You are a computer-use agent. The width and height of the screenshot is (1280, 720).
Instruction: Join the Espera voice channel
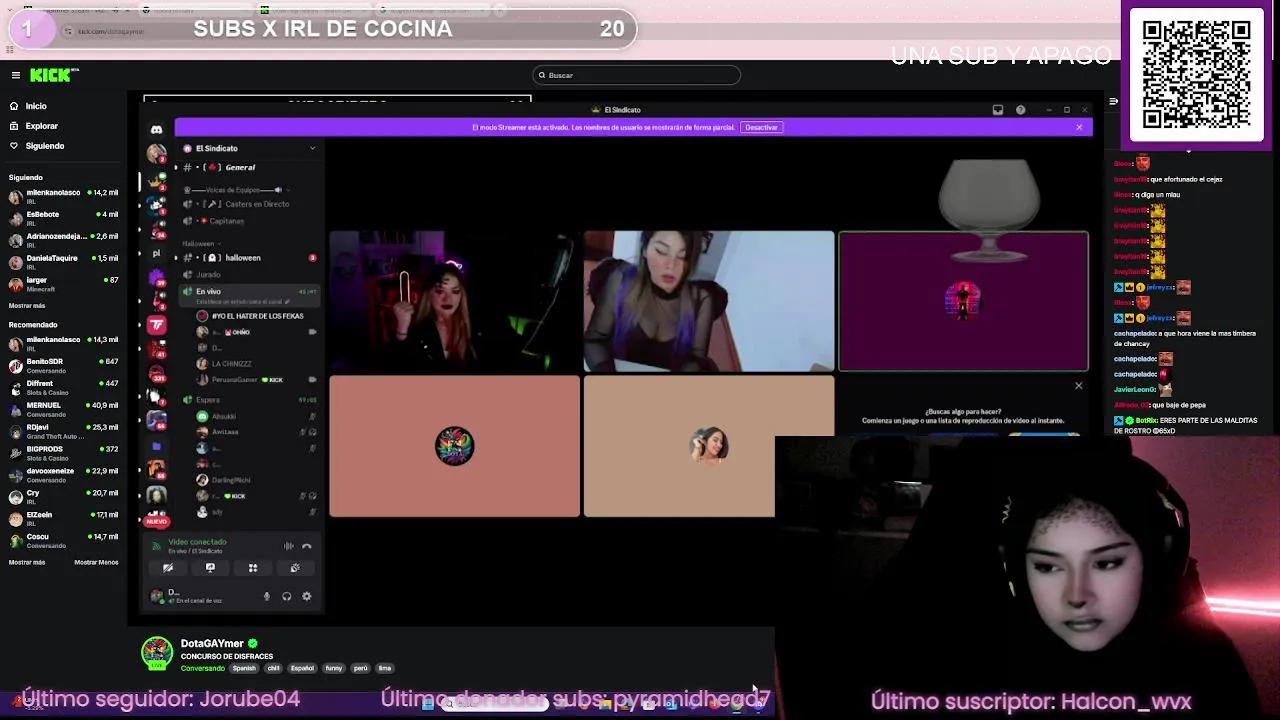(x=250, y=400)
